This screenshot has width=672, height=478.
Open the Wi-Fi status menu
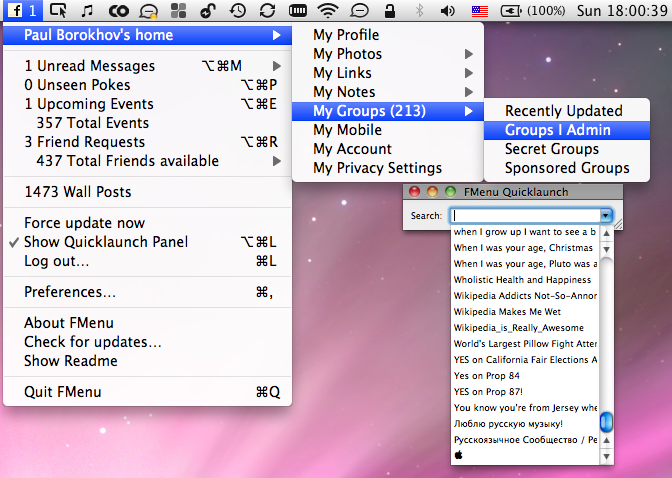[328, 11]
